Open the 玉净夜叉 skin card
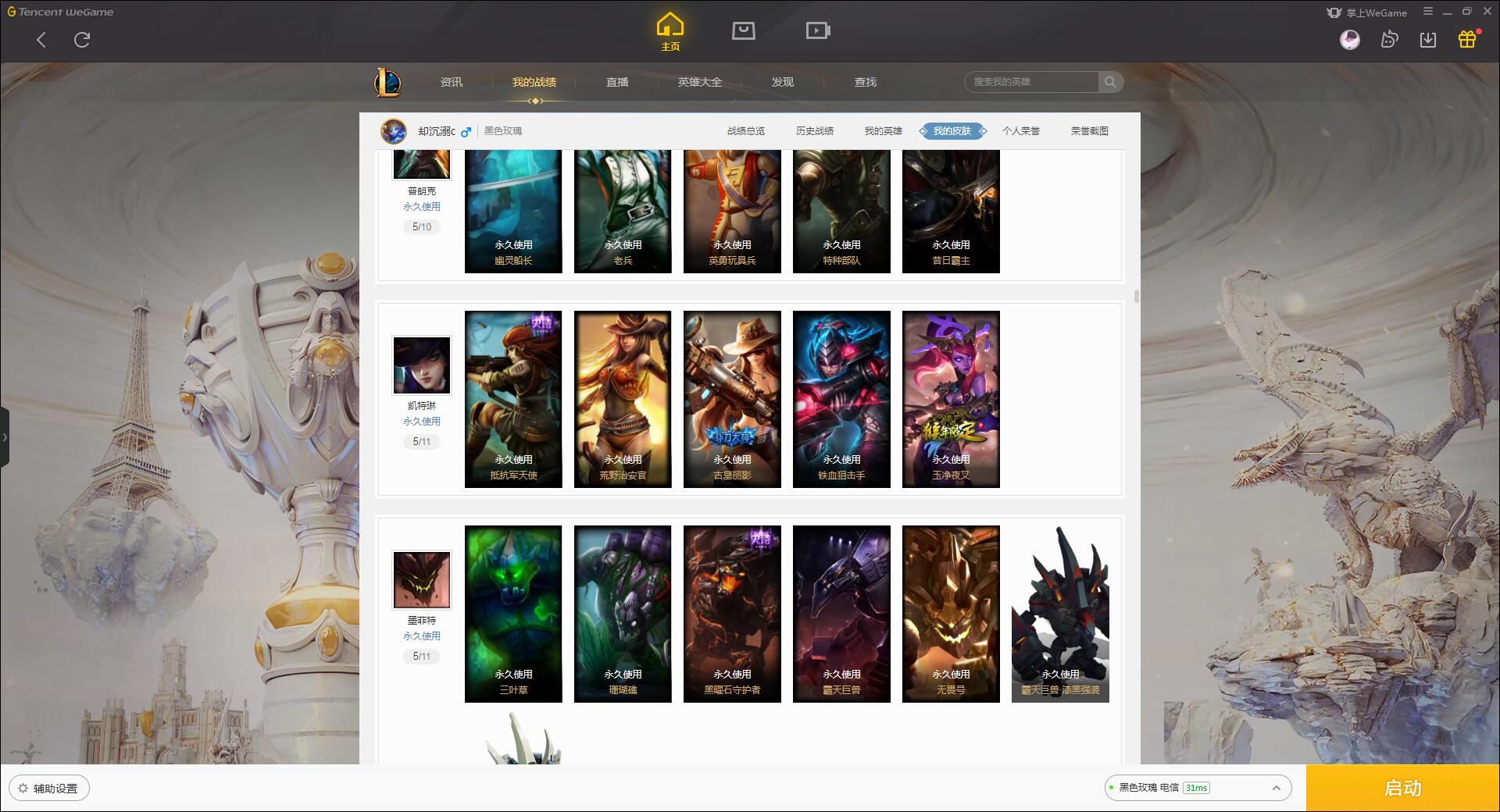Screen dimensions: 1500x812 point(951,399)
